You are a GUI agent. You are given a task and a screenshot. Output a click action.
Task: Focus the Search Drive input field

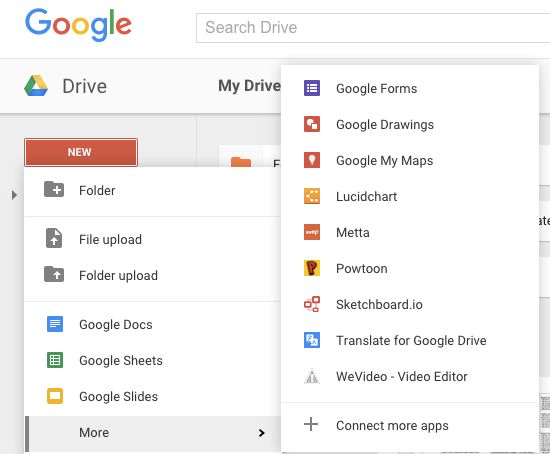[373, 28]
